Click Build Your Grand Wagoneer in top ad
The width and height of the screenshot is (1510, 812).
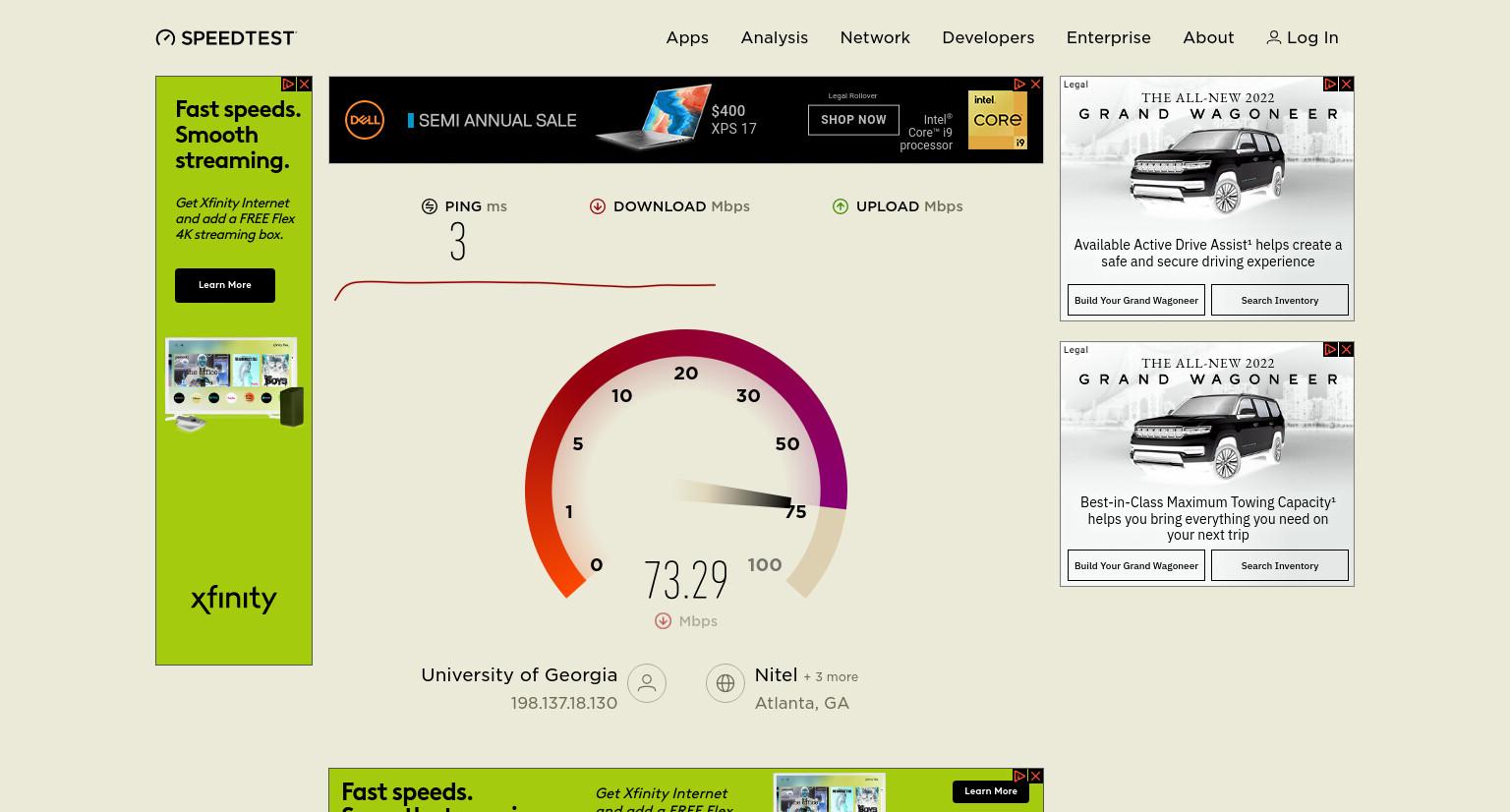pyautogui.click(x=1136, y=300)
